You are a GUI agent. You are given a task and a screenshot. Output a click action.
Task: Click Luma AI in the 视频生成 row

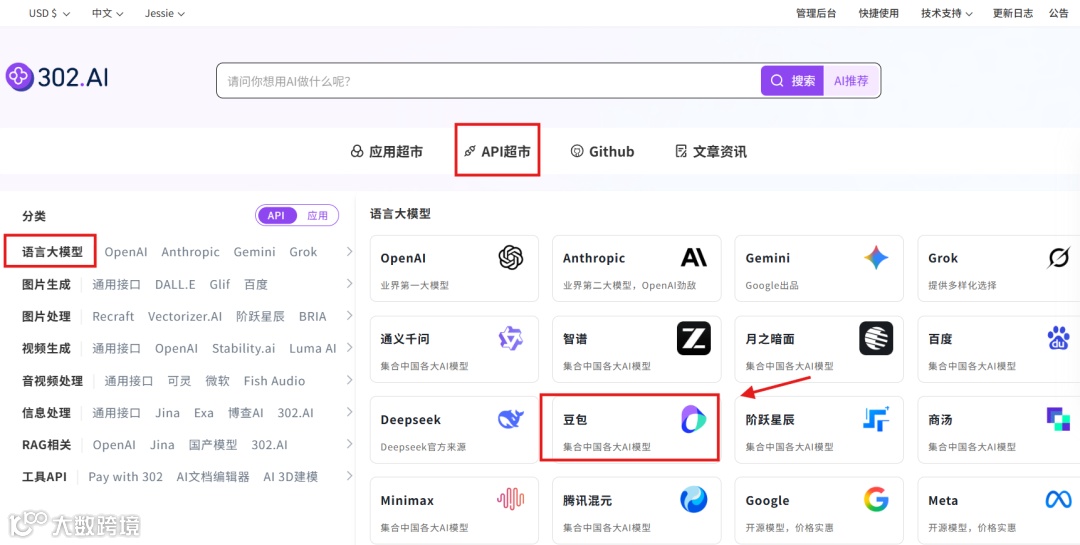coord(313,348)
